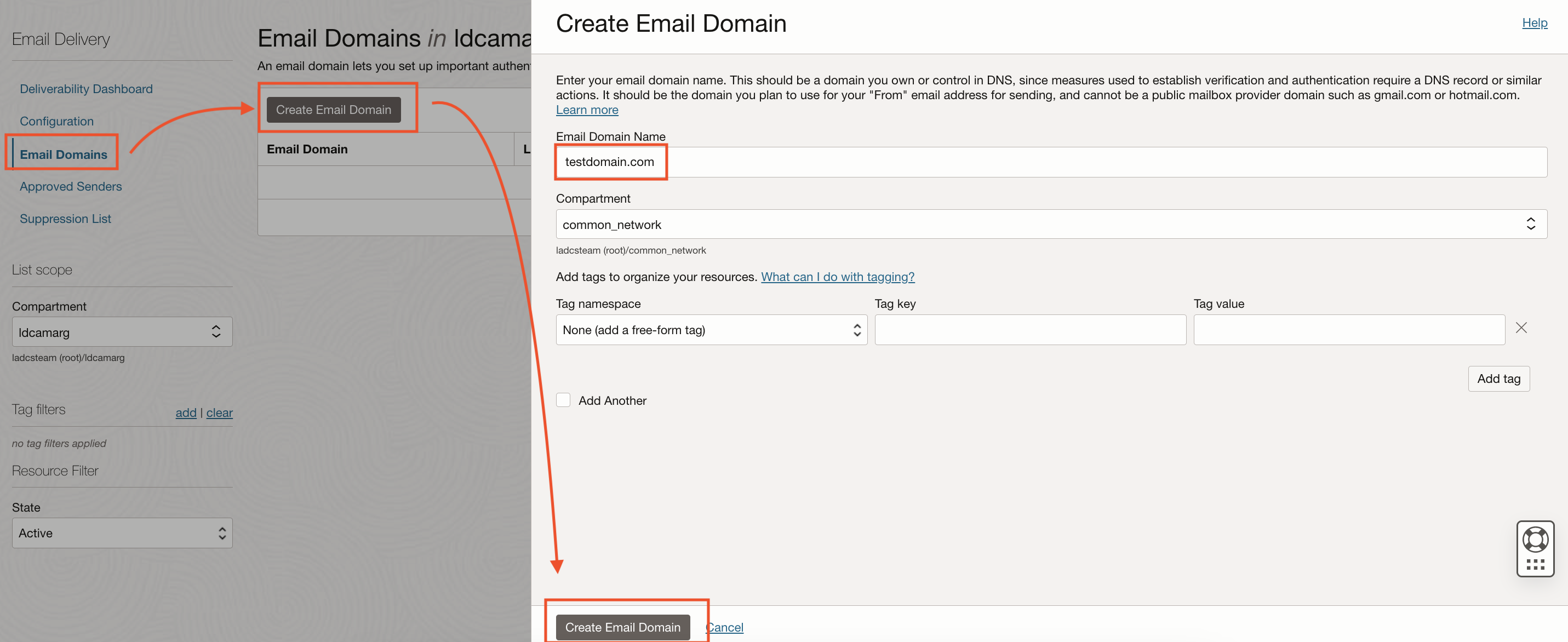Click the Learn more link
The height and width of the screenshot is (642, 1568).
(x=586, y=110)
